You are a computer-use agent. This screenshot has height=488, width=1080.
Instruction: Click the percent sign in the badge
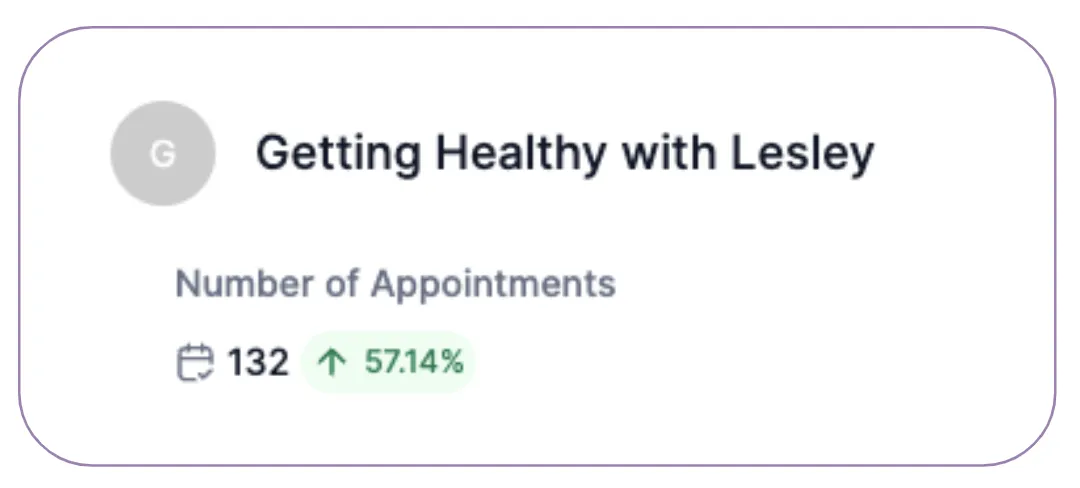(x=453, y=362)
